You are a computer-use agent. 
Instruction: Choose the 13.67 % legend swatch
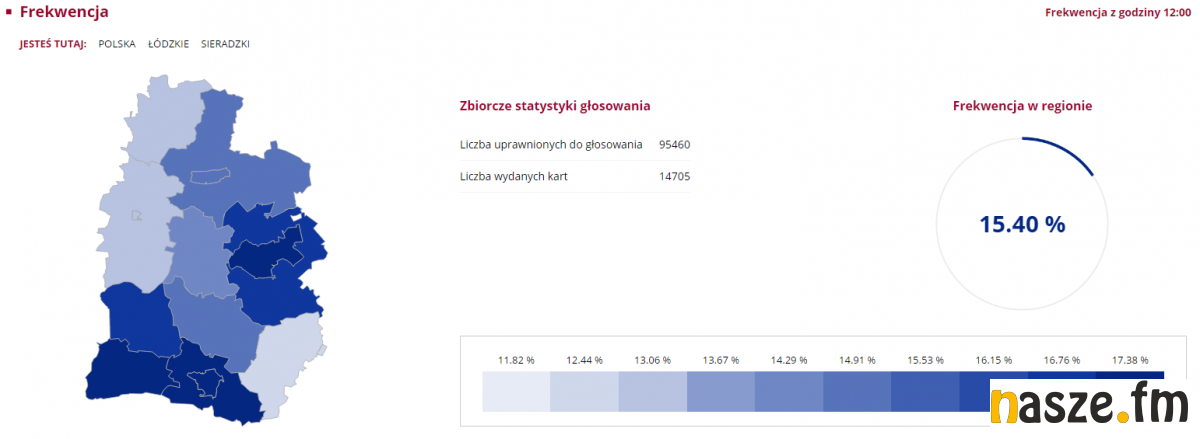pyautogui.click(x=720, y=391)
